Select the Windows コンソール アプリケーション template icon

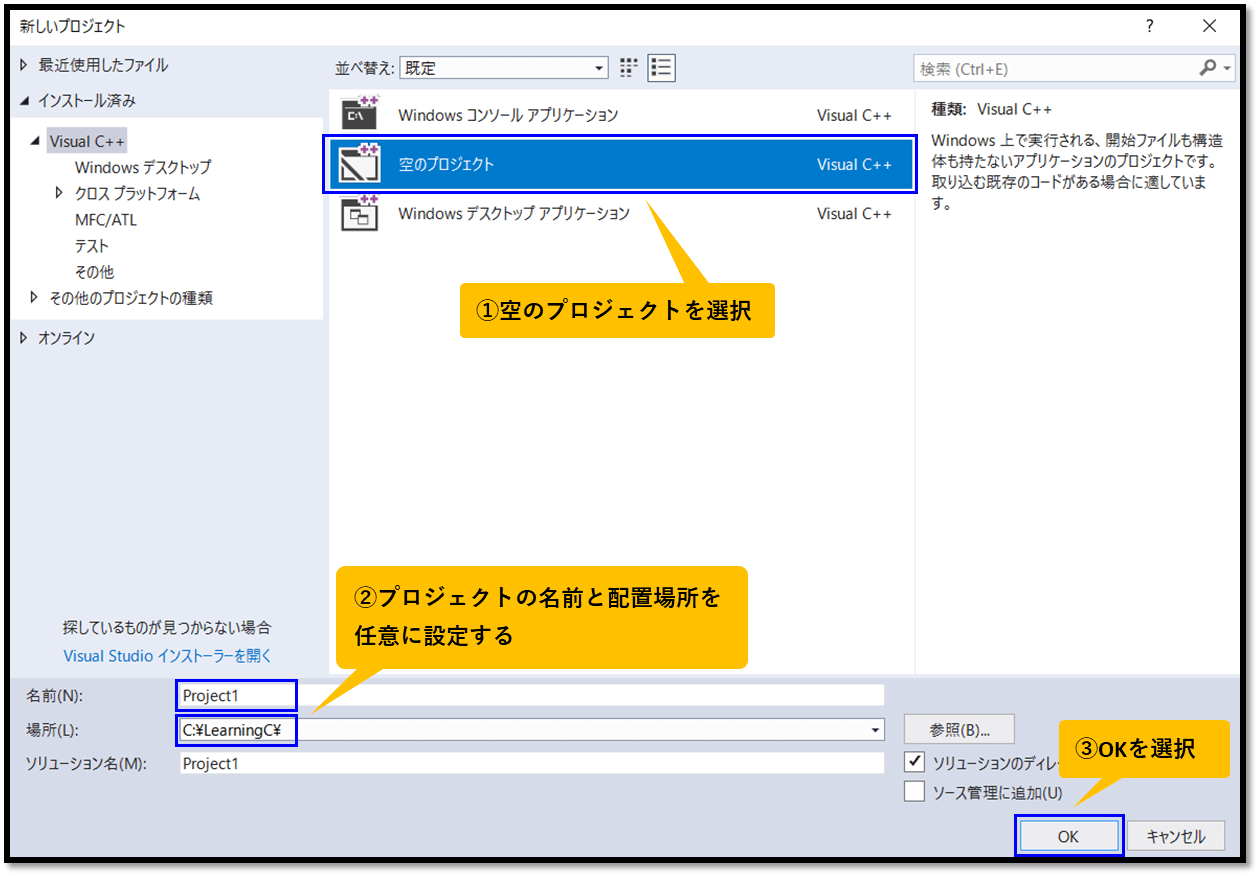(360, 115)
